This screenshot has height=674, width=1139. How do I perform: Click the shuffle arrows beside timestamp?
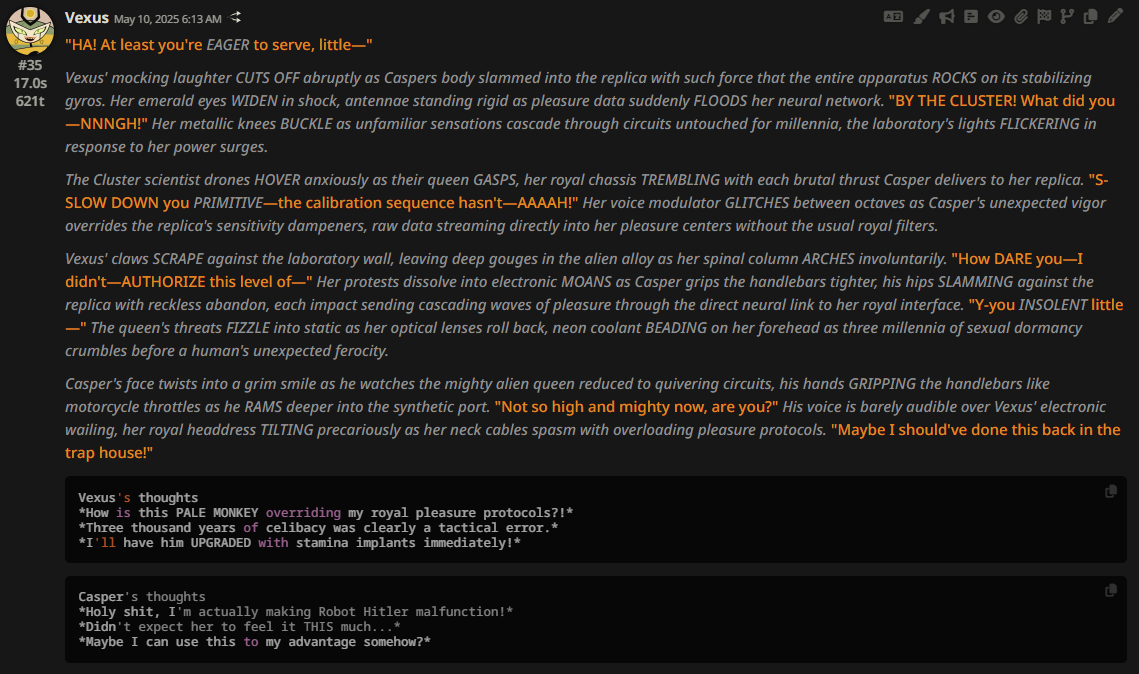pos(235,17)
